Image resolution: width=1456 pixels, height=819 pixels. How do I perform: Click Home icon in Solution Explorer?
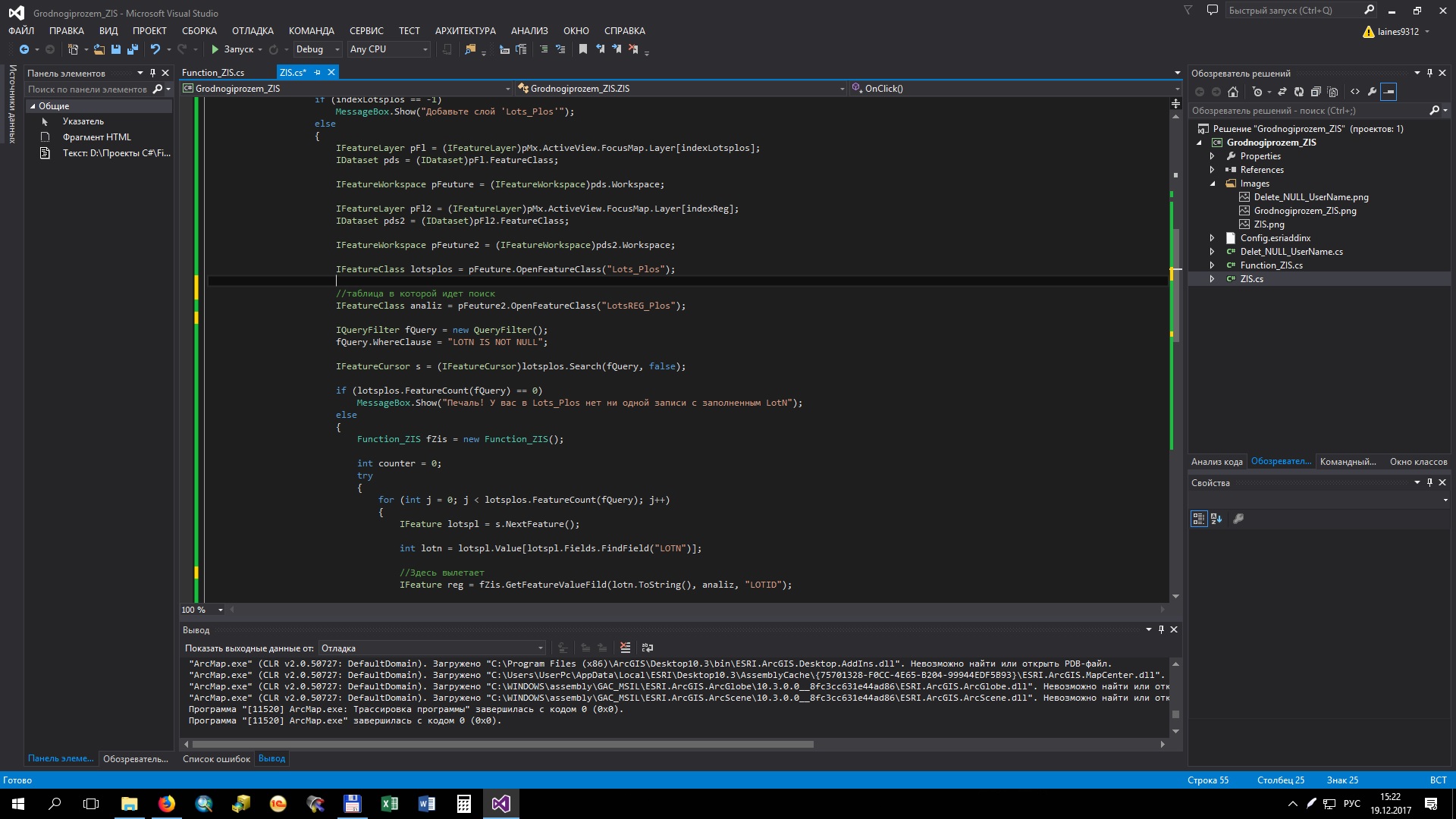(x=1233, y=92)
